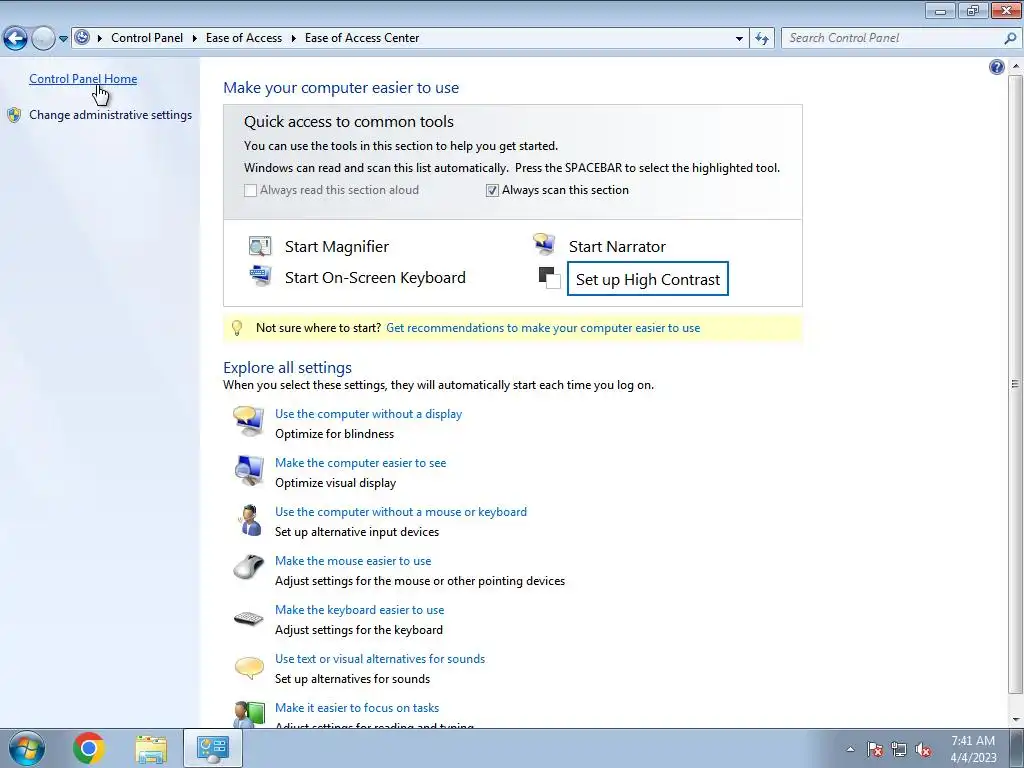Screen dimensions: 1024x768
Task: Click the person icon for alternative input
Action: tap(249, 520)
